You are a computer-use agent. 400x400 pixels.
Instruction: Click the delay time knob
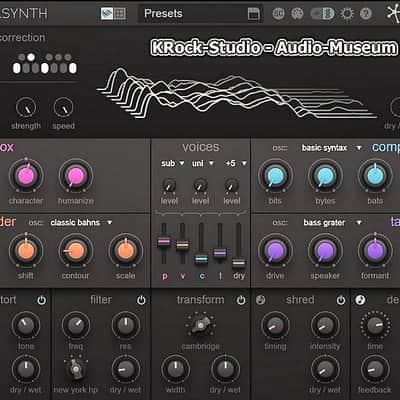(x=375, y=325)
